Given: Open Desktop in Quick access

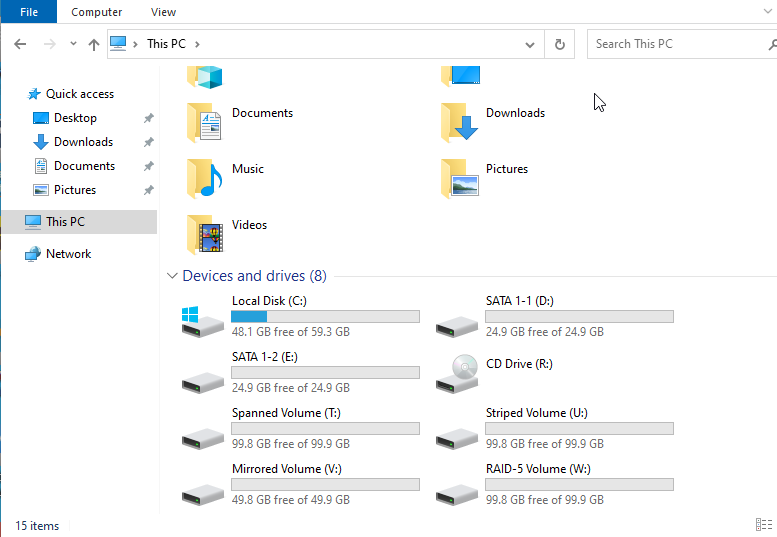Looking at the screenshot, I should [x=75, y=118].
